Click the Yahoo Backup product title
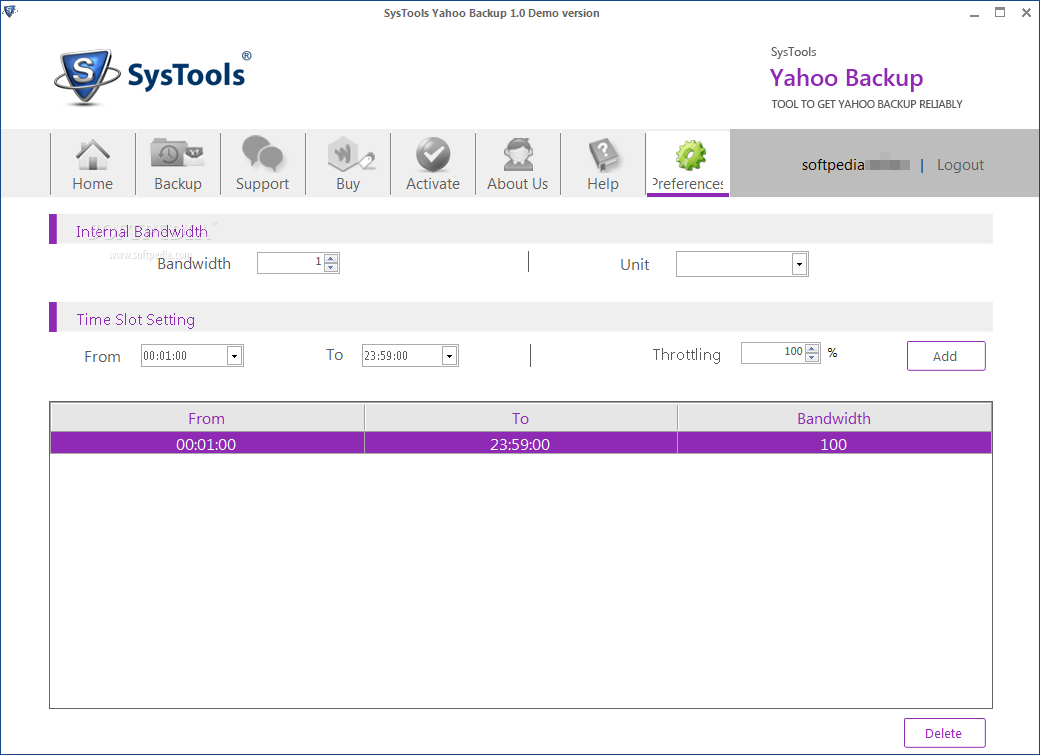The width and height of the screenshot is (1040, 755). point(846,78)
